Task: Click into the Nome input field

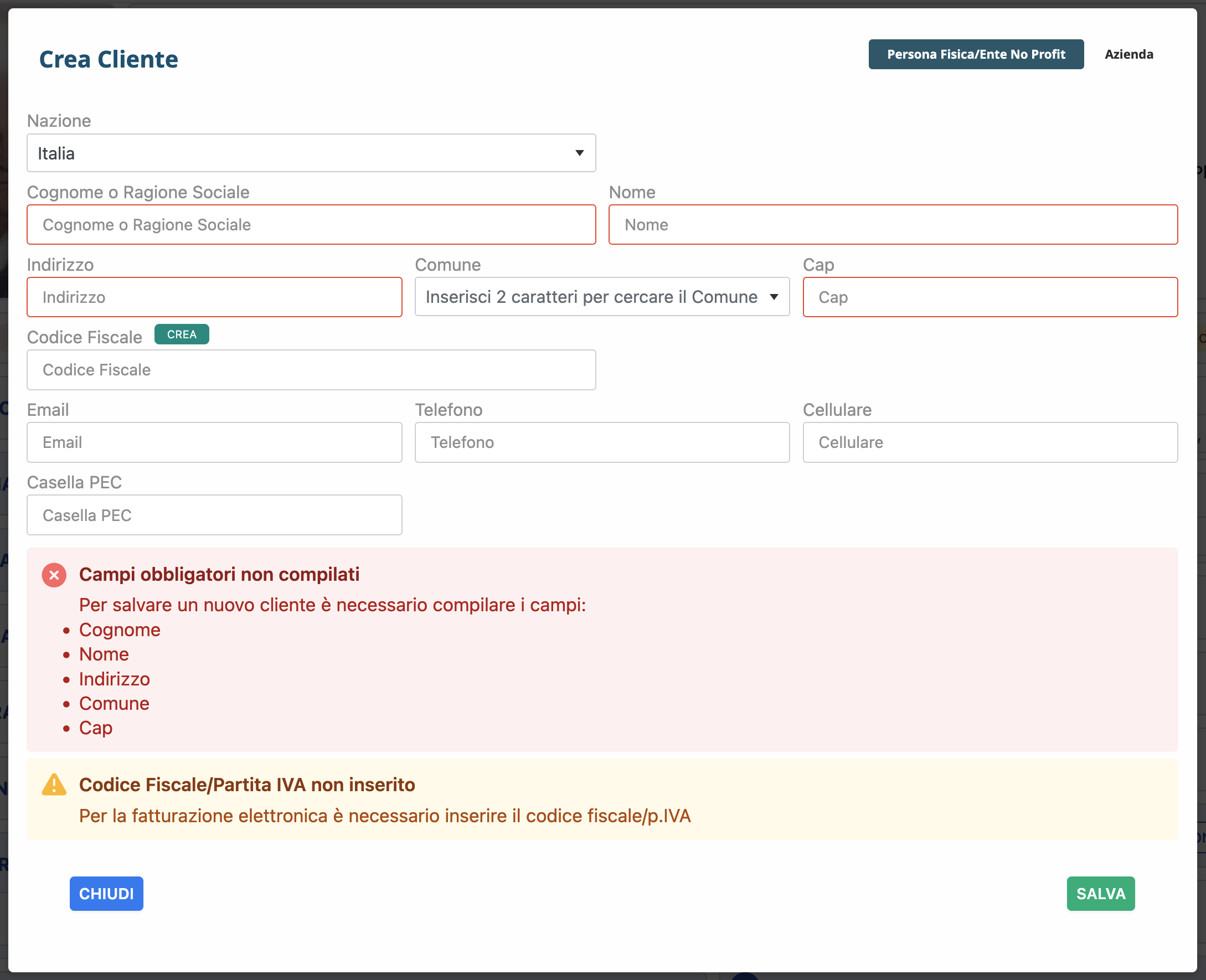Action: tap(893, 225)
